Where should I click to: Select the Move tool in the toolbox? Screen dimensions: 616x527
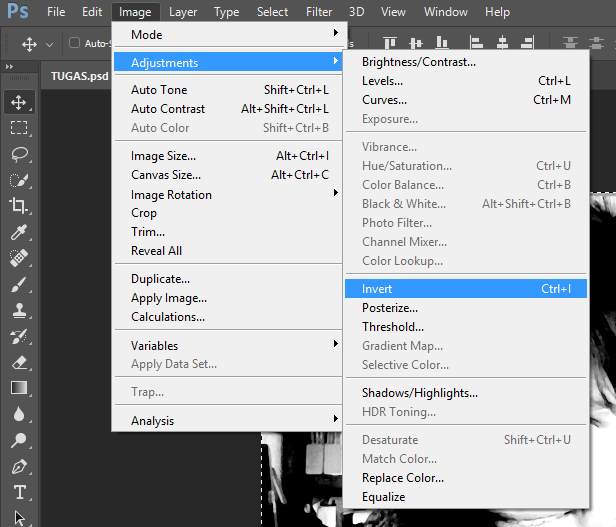[x=19, y=103]
